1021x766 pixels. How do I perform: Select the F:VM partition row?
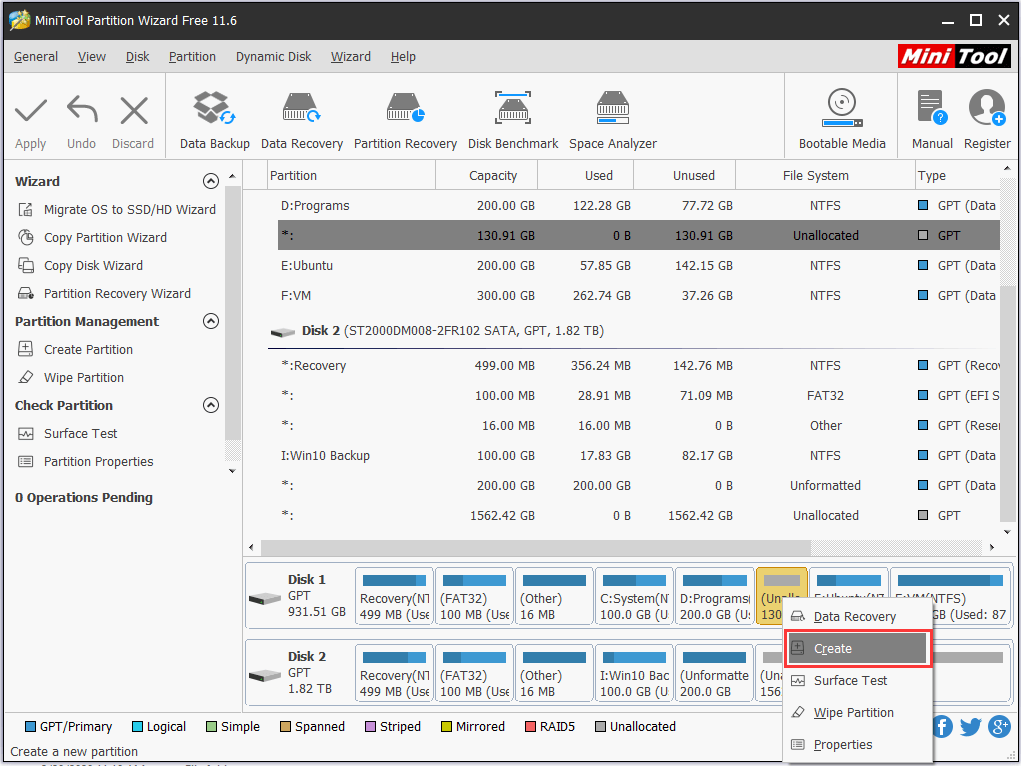(x=638, y=296)
